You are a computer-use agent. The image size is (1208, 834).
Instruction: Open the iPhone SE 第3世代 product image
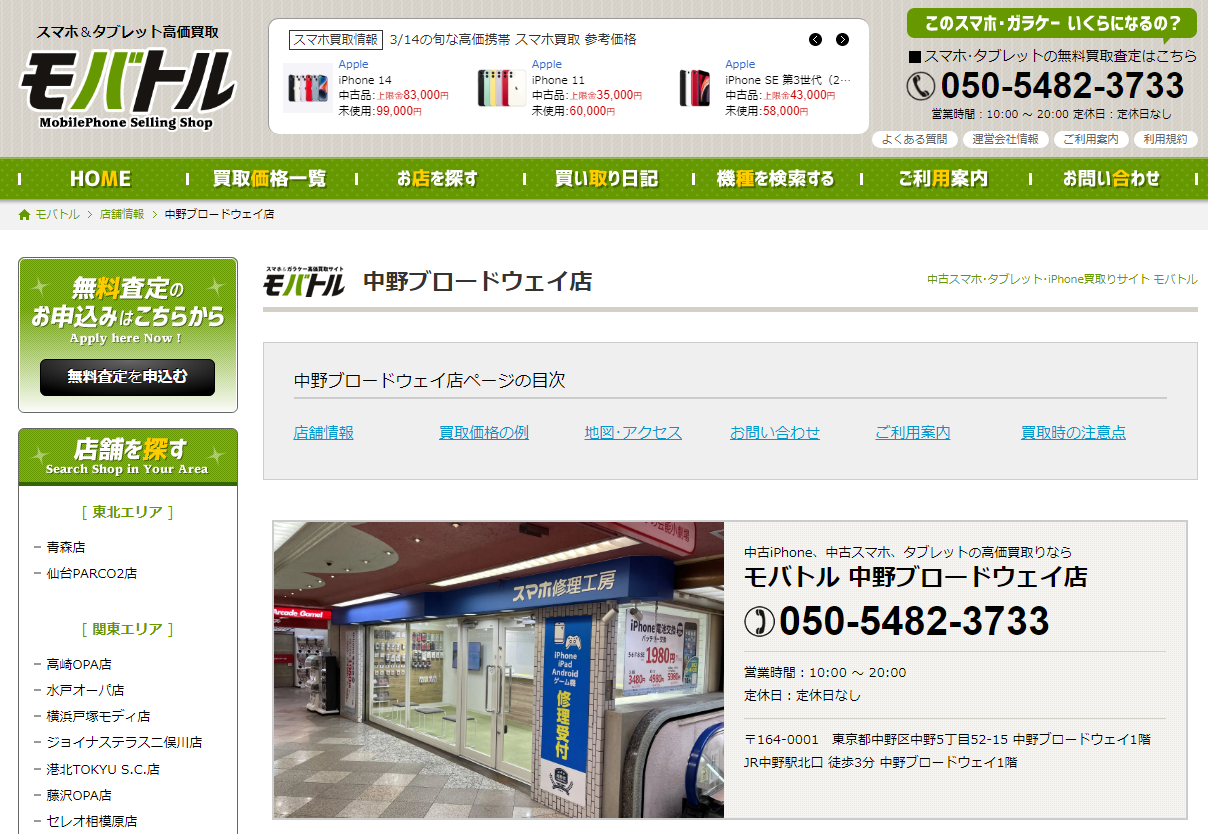pos(695,88)
